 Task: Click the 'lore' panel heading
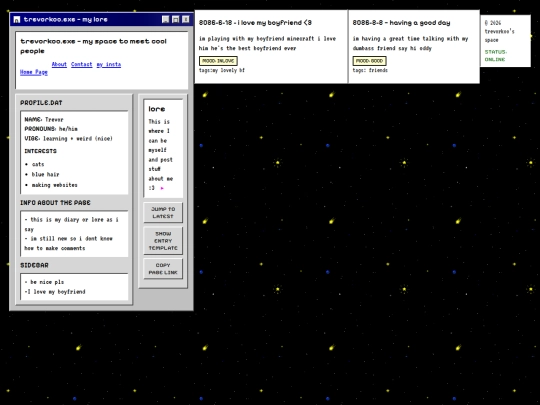click(157, 109)
